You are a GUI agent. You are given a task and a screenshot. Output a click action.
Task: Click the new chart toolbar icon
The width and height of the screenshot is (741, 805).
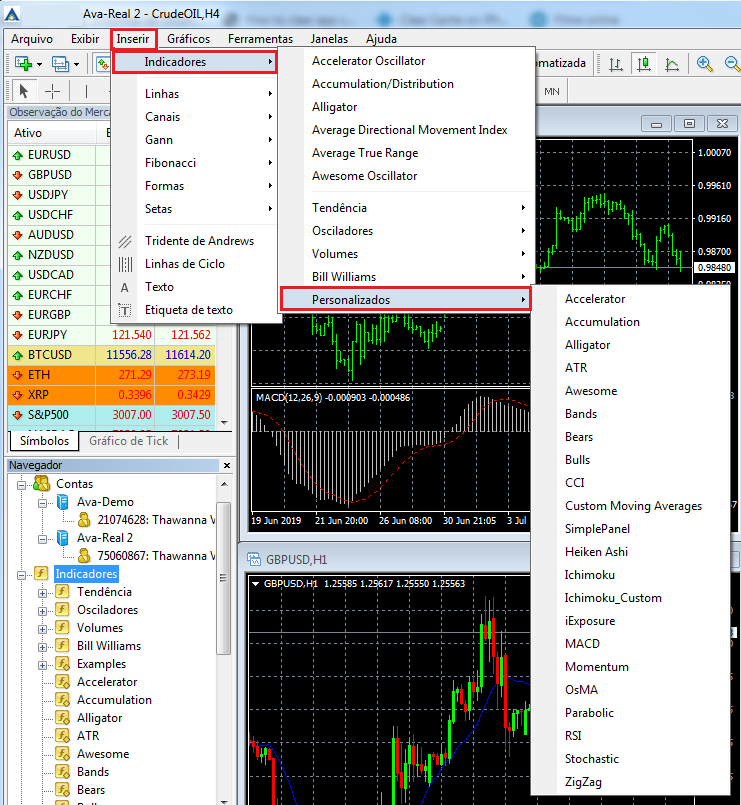point(23,64)
